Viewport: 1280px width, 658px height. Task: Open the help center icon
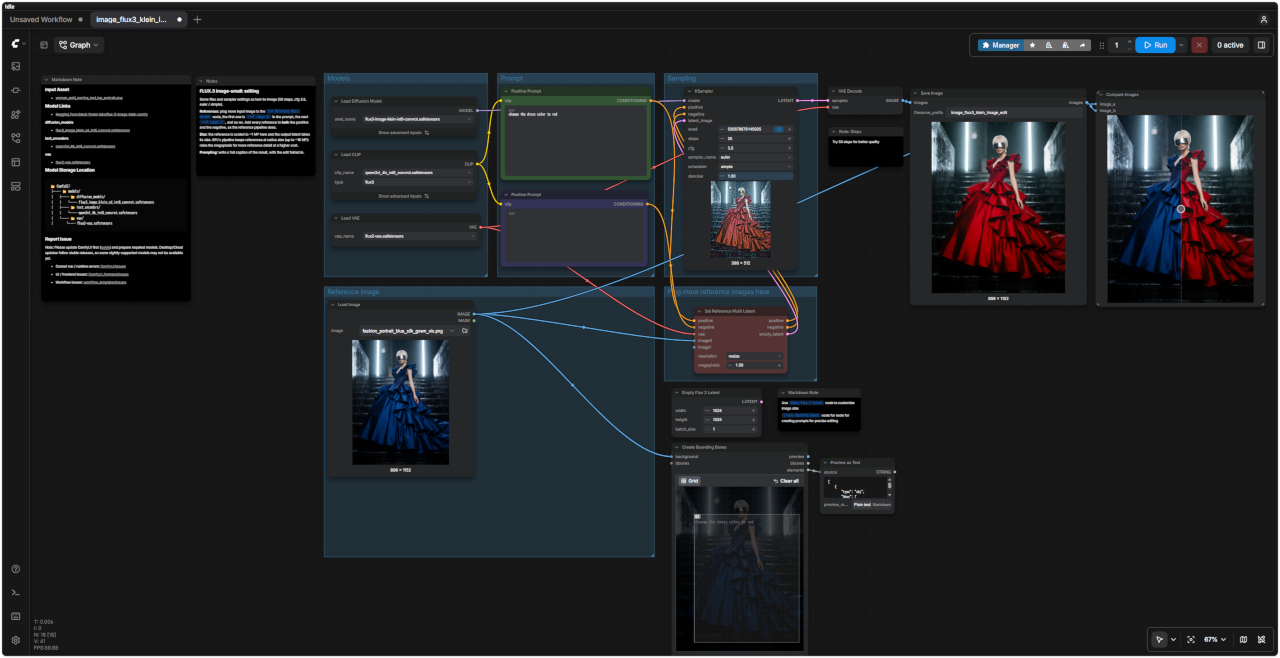pyautogui.click(x=16, y=569)
